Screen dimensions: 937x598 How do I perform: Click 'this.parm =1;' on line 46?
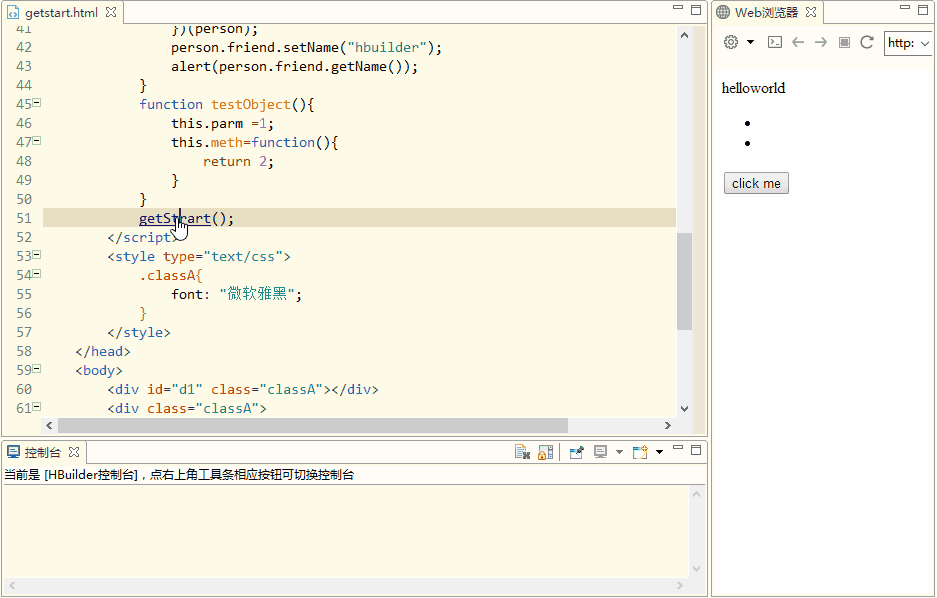pyautogui.click(x=222, y=124)
